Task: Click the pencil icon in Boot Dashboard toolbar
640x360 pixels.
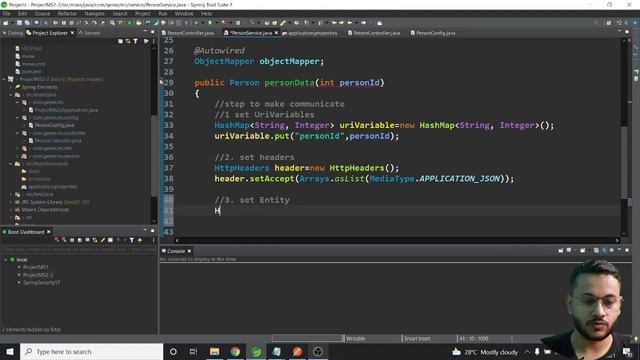Action: point(103,240)
